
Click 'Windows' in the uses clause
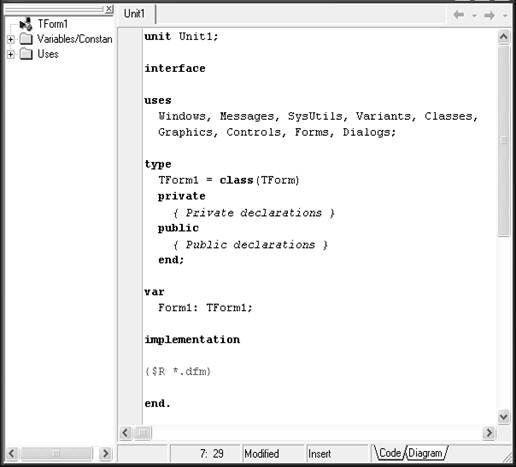tap(182, 116)
